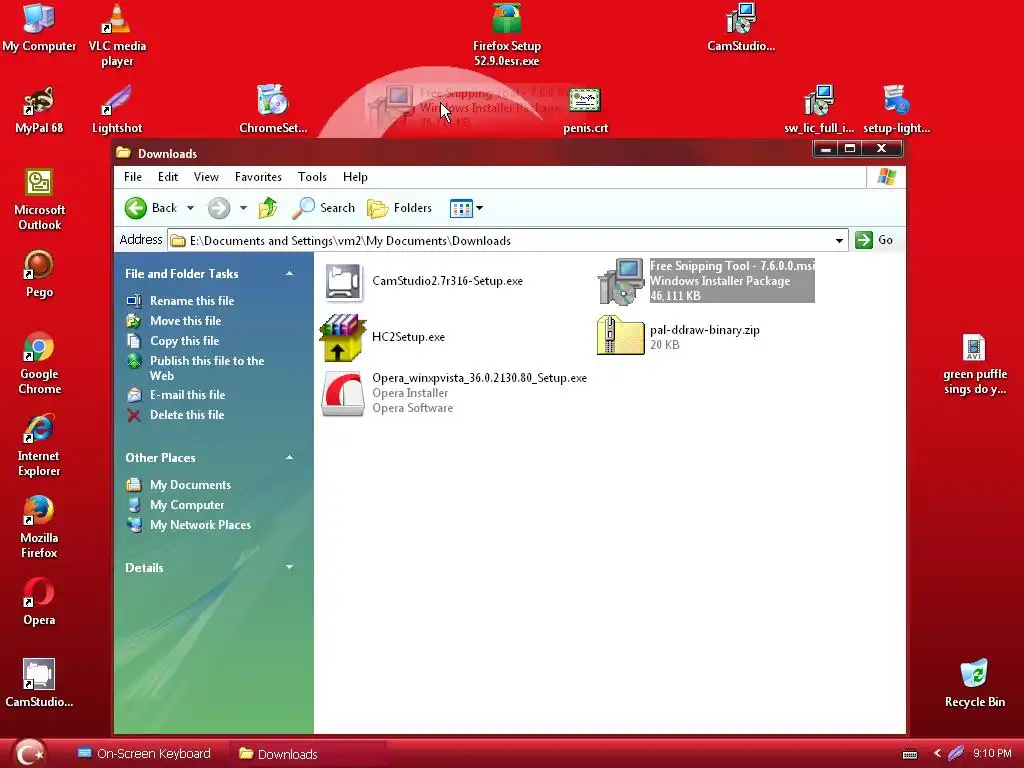Click the Downloads taskbar button

click(x=307, y=754)
